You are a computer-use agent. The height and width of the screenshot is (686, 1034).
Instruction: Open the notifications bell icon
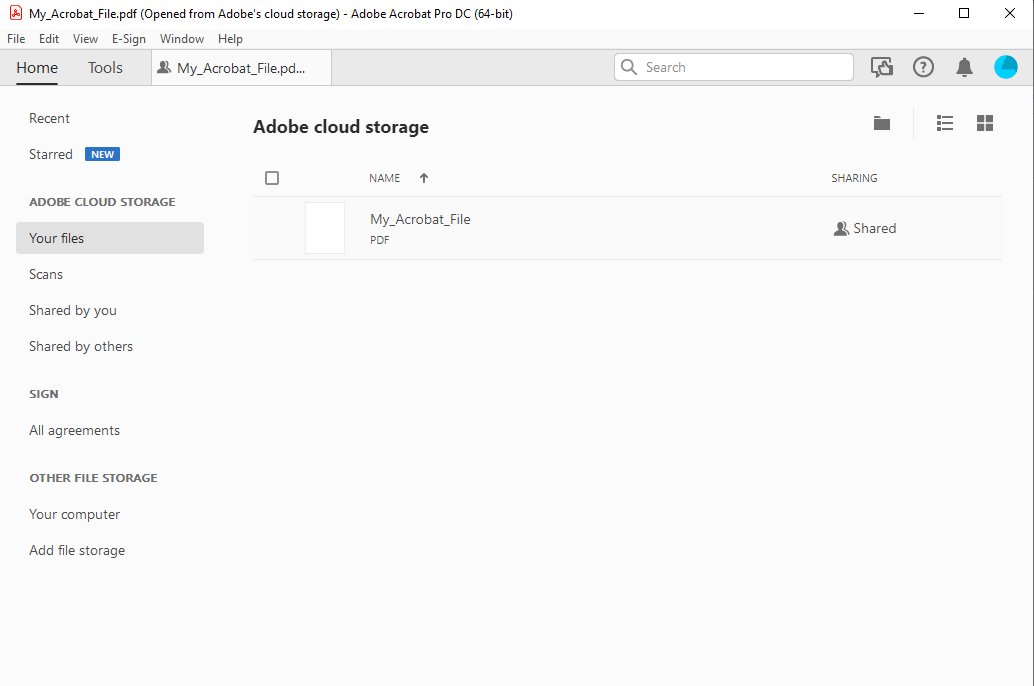[964, 67]
